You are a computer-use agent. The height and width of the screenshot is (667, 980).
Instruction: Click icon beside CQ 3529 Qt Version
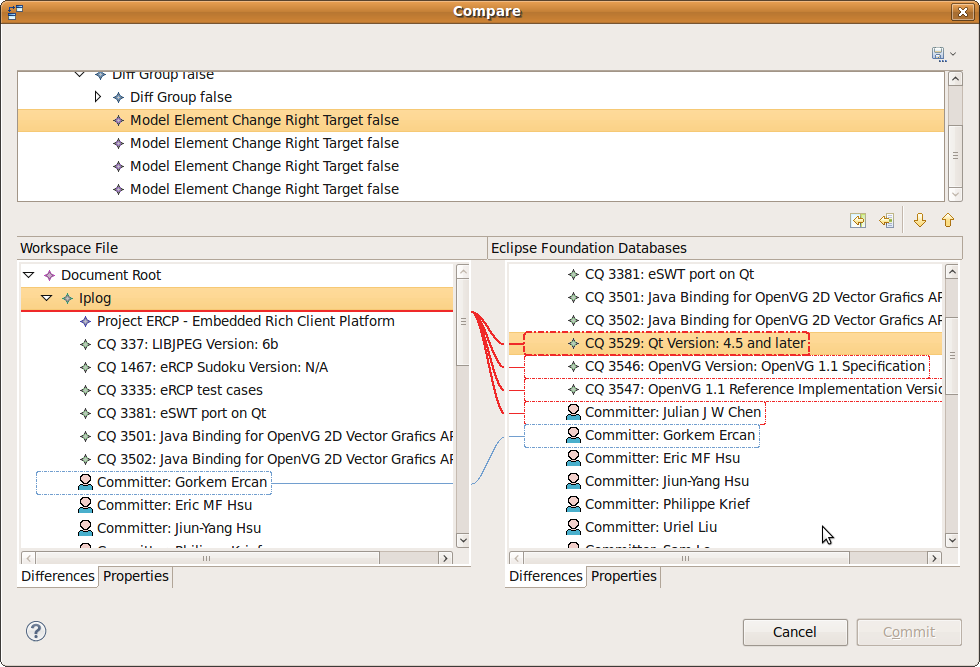pyautogui.click(x=573, y=343)
